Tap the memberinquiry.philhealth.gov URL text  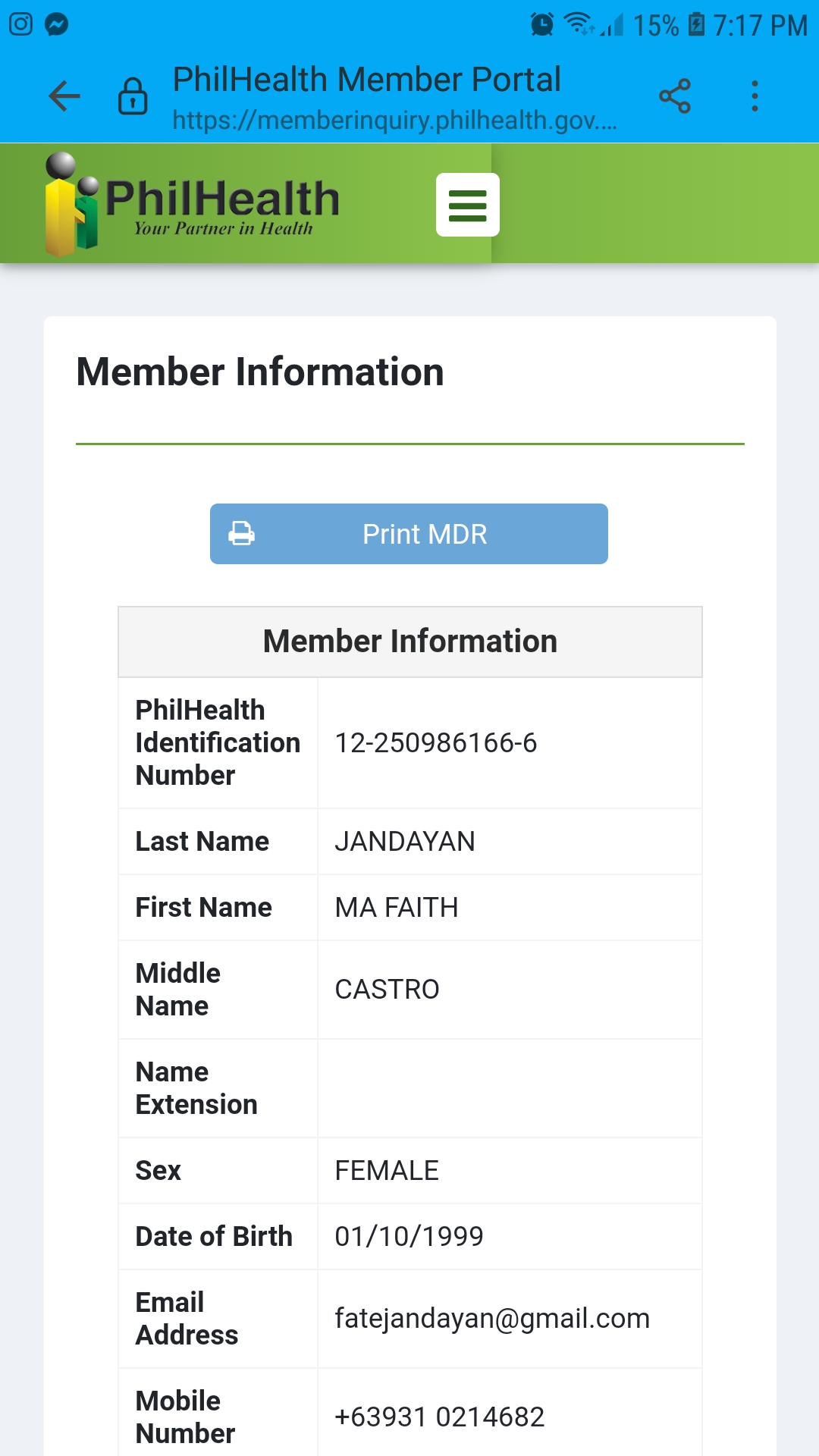[394, 121]
